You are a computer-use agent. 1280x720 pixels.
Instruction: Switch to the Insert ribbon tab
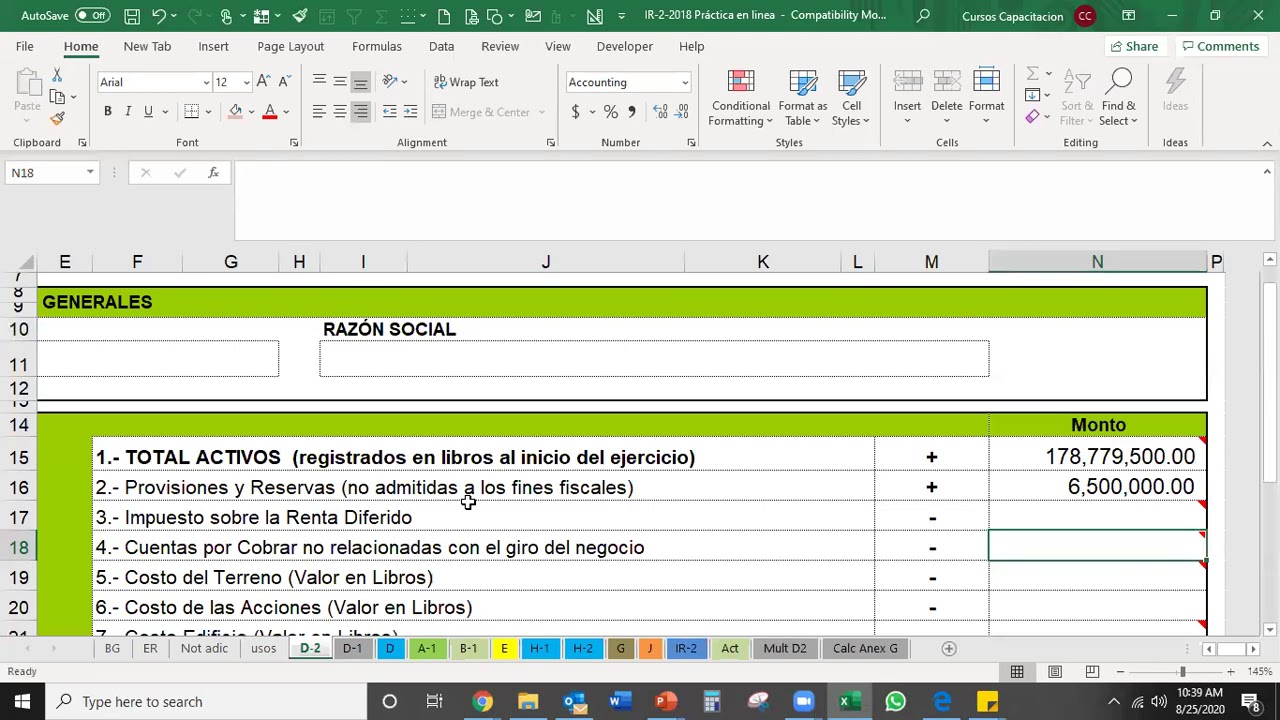coord(213,46)
